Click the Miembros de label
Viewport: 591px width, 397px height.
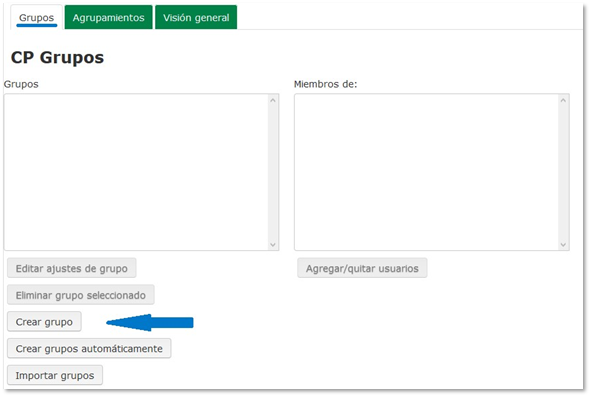point(325,84)
